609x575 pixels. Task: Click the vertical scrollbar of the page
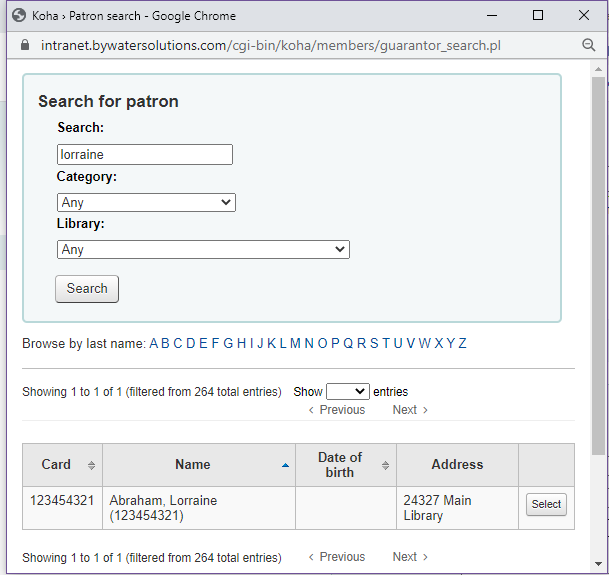(x=598, y=300)
